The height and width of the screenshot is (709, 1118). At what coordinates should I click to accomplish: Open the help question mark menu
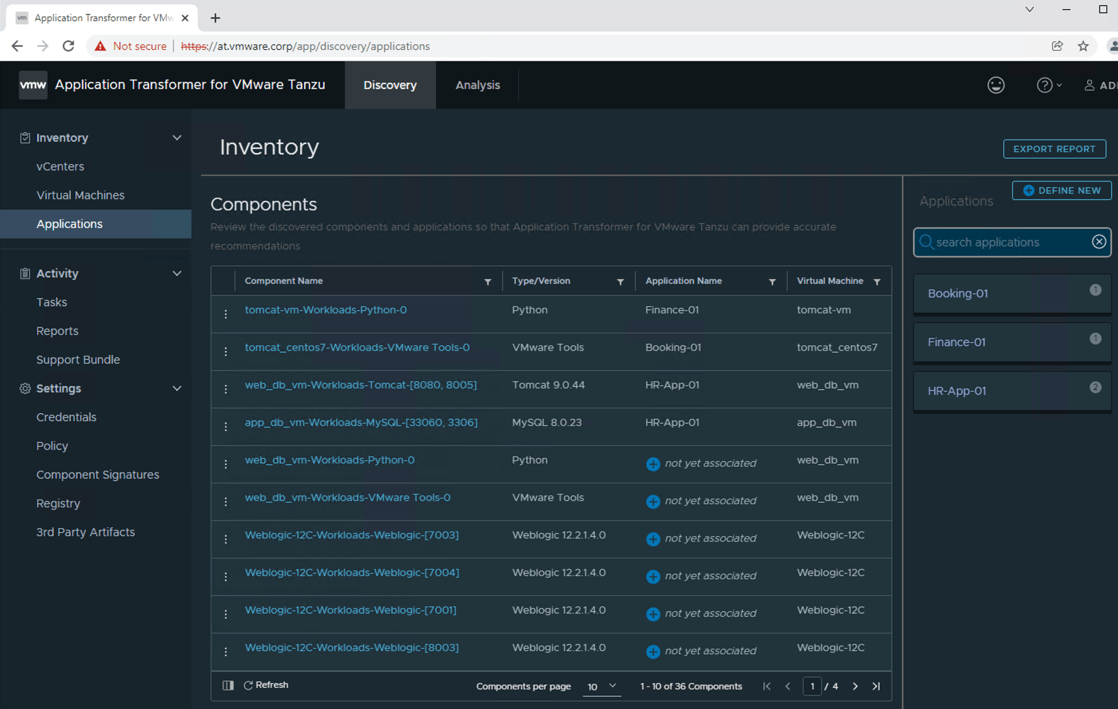tap(1043, 85)
